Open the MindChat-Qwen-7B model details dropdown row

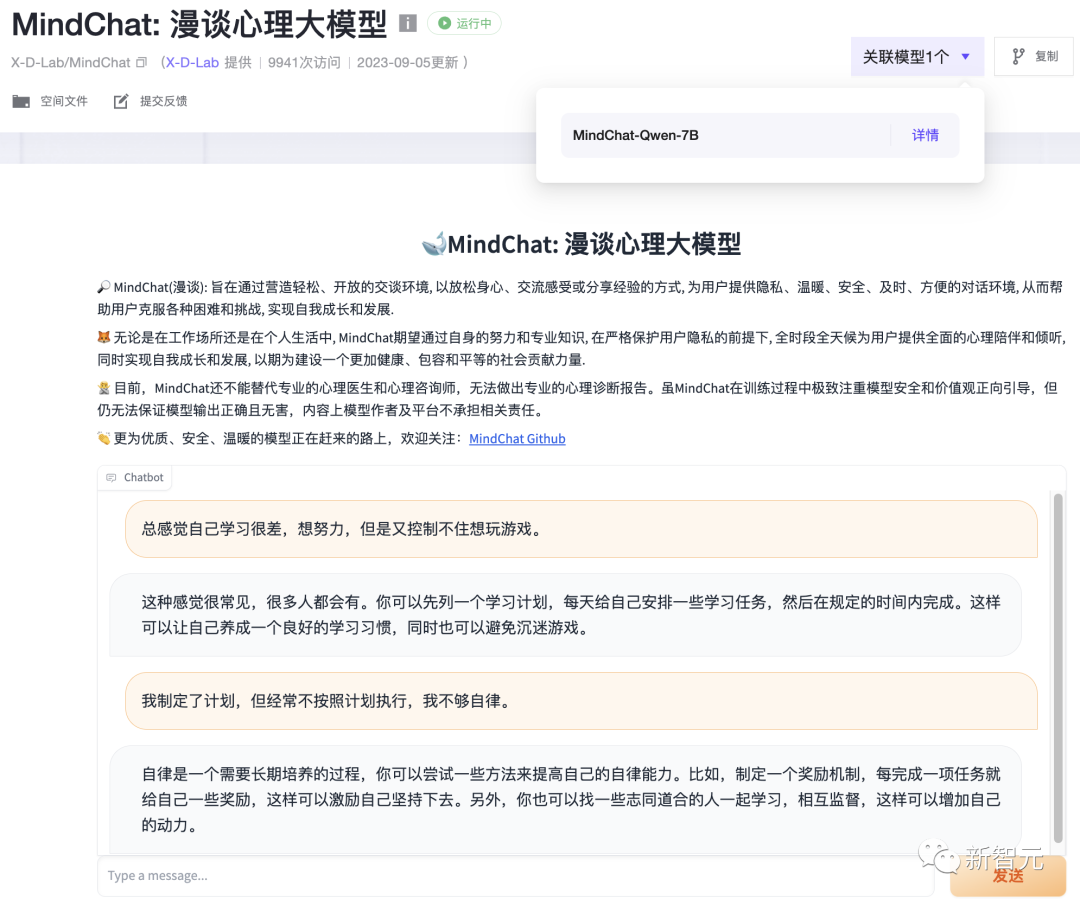click(760, 134)
